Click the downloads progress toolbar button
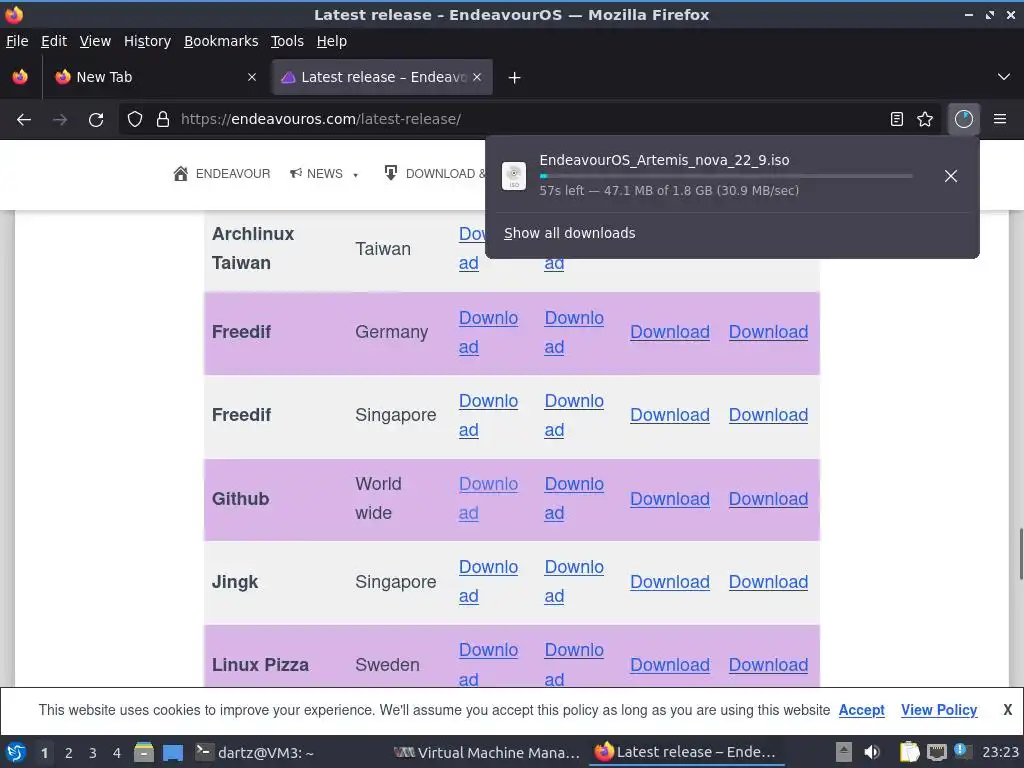 963,119
